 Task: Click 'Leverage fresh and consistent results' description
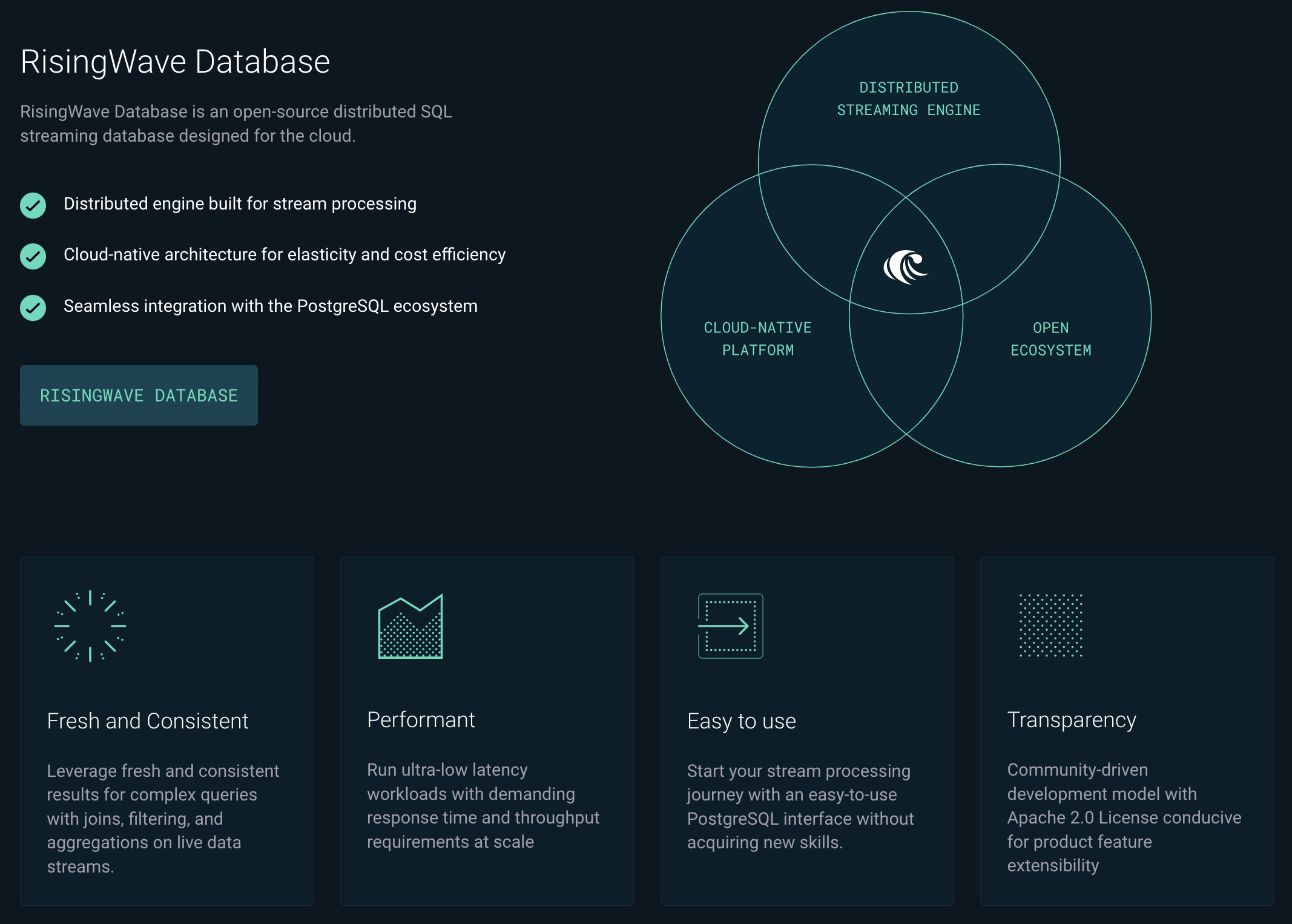163,818
